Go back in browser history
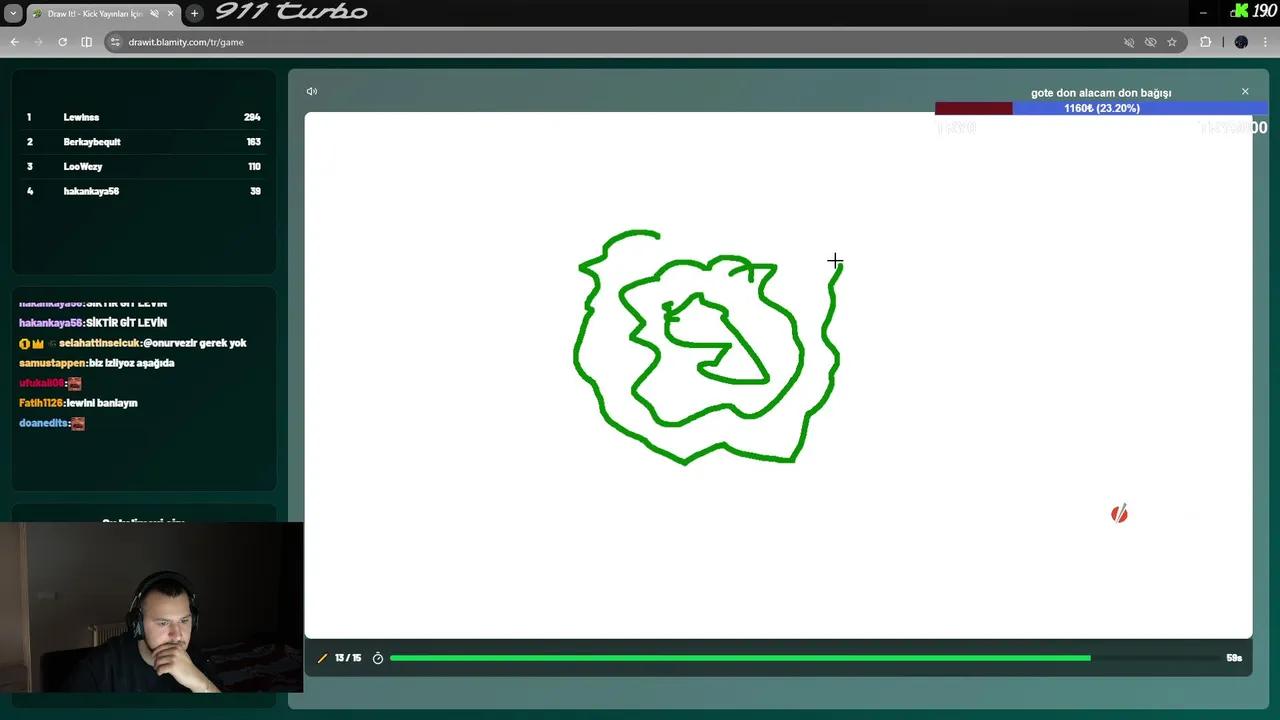 pos(14,42)
